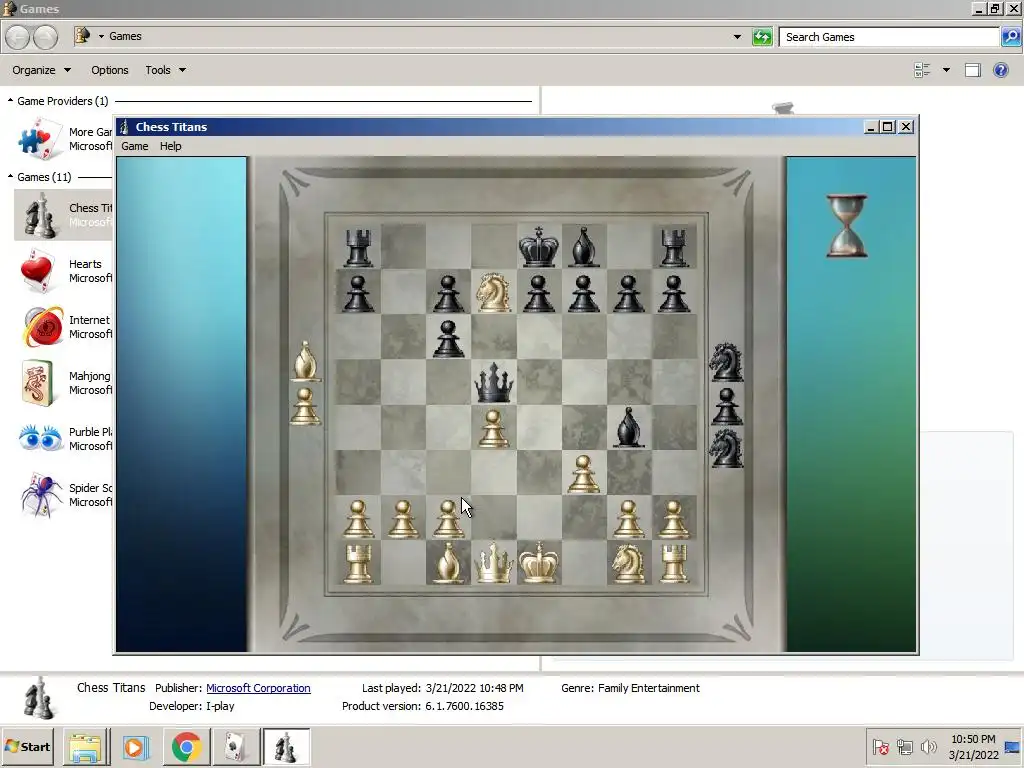
Task: Open Google Chrome from the taskbar
Action: [x=186, y=747]
